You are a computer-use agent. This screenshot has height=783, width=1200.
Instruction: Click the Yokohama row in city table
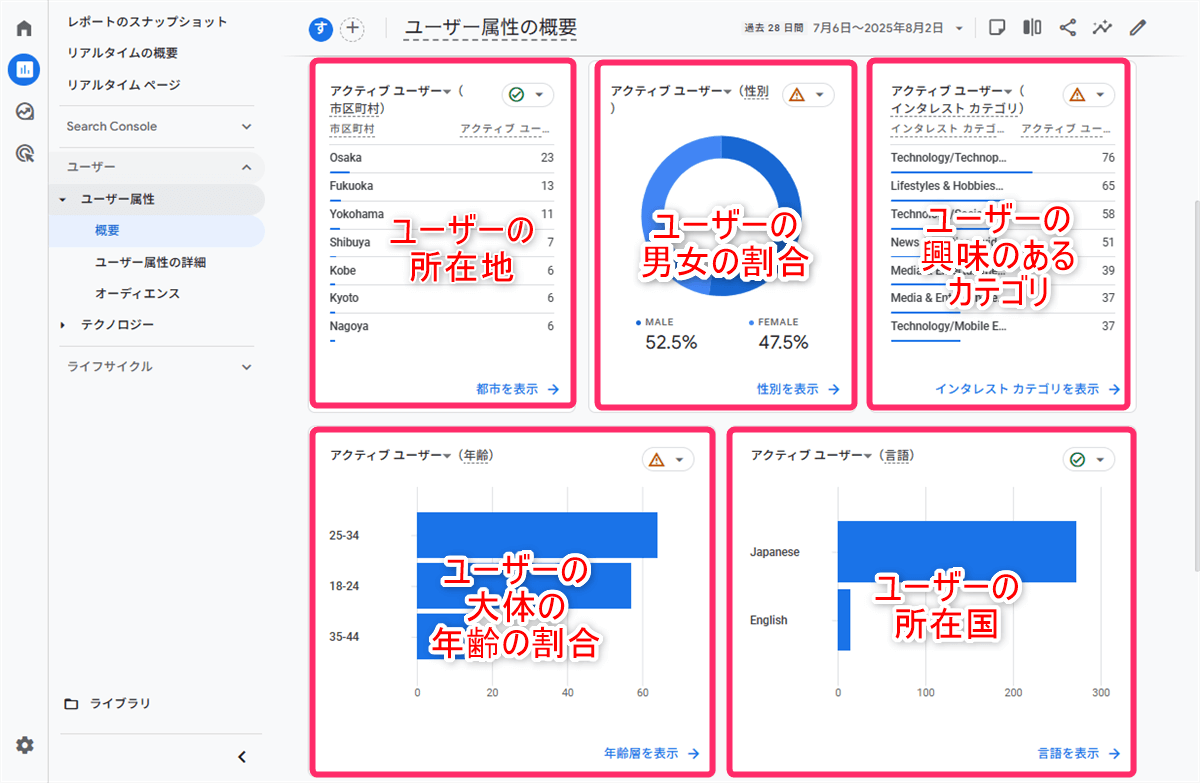[441, 215]
